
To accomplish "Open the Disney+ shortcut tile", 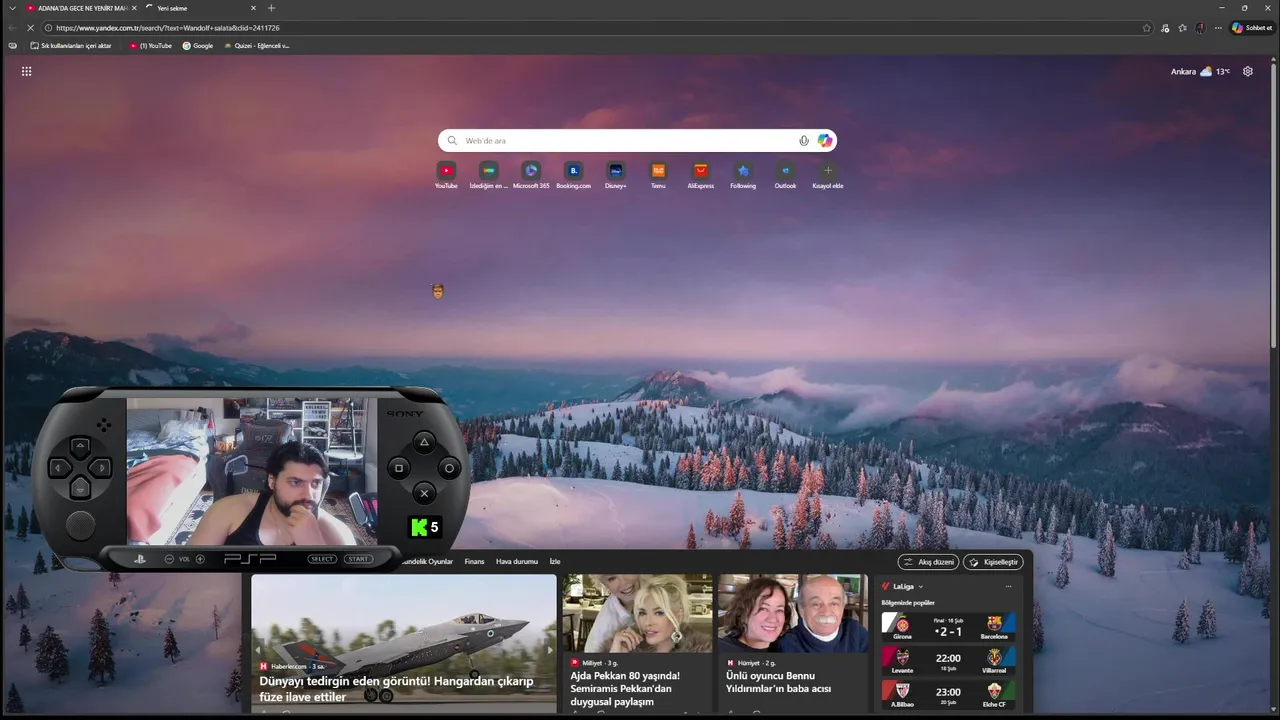I will (616, 175).
